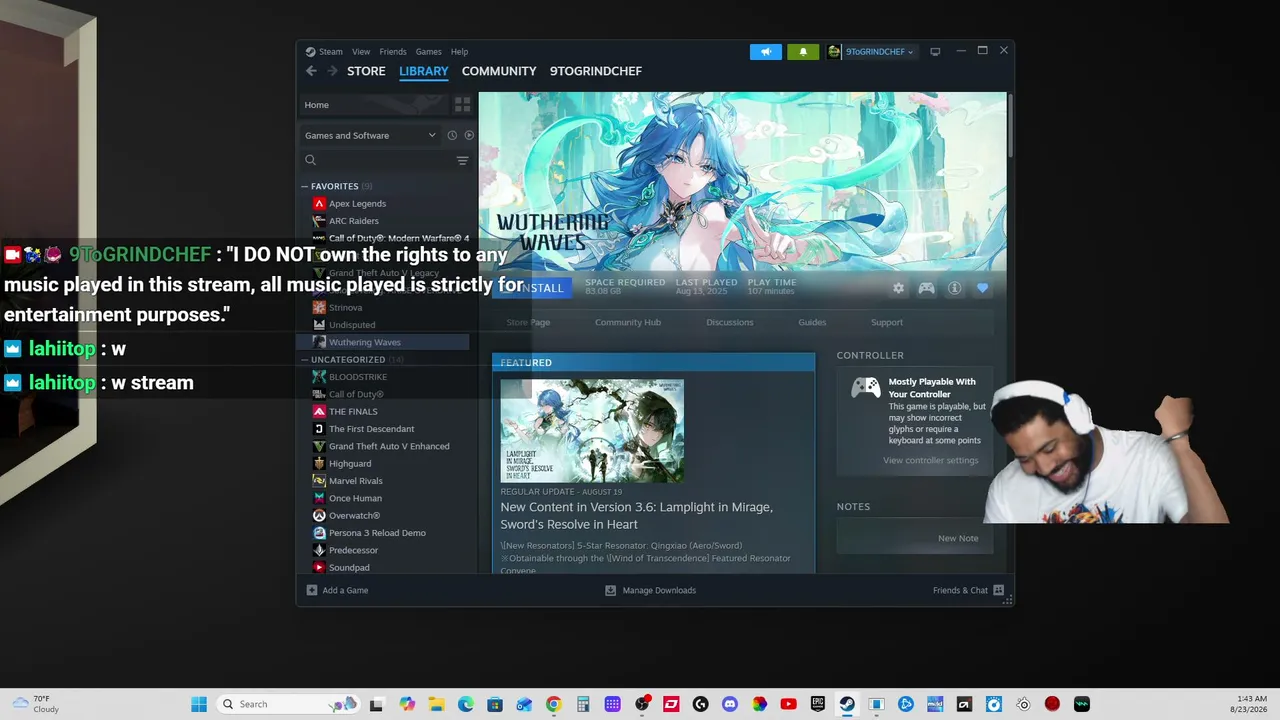
Task: Switch to the LIBRARY tab
Action: 424,71
